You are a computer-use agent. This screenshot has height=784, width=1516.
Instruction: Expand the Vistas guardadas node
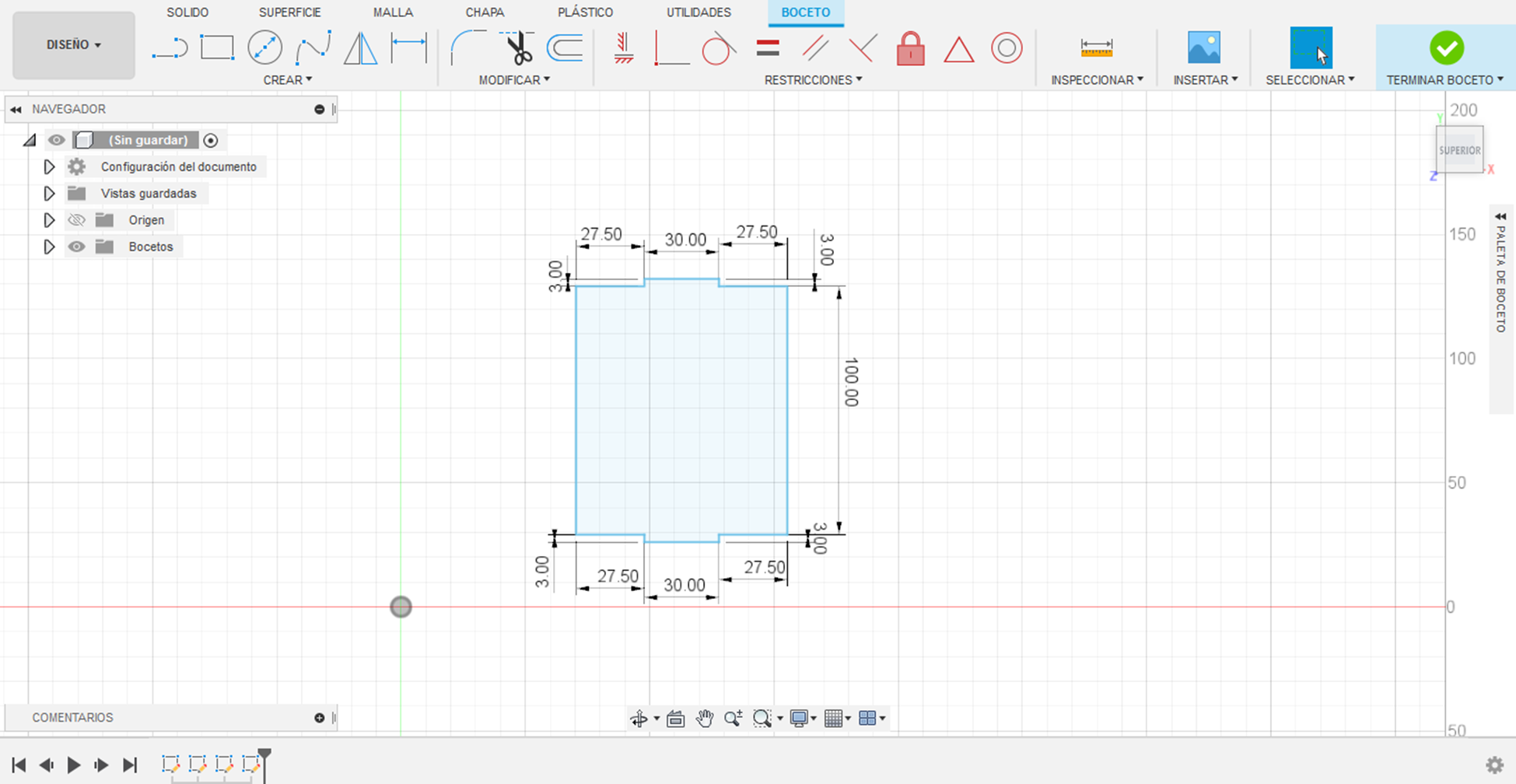coord(49,193)
